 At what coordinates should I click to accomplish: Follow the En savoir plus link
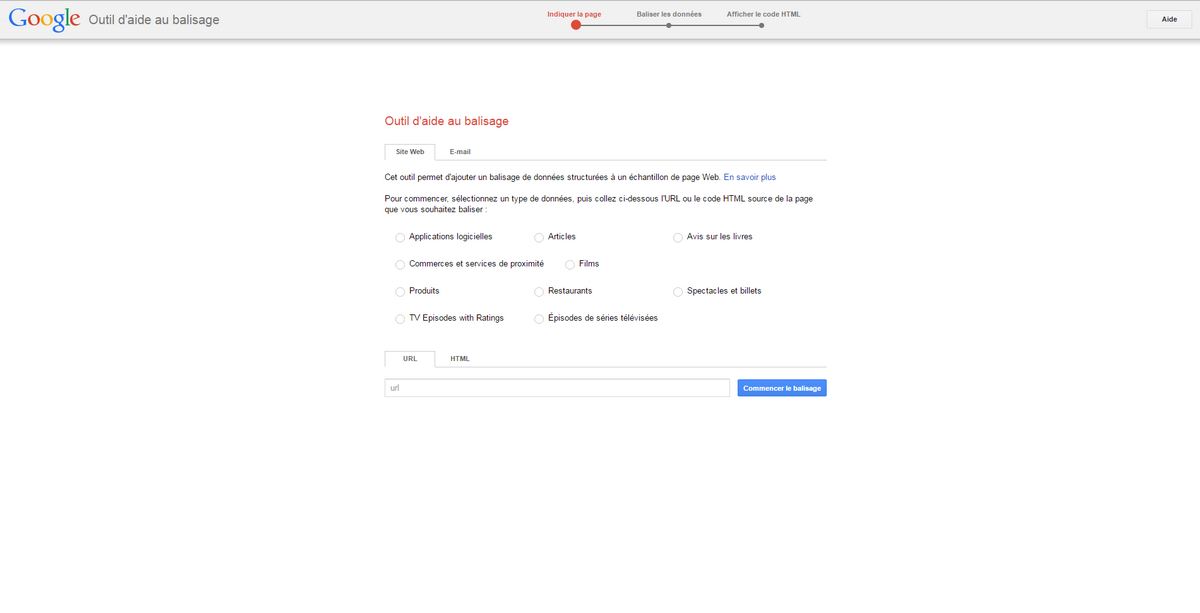click(x=750, y=177)
